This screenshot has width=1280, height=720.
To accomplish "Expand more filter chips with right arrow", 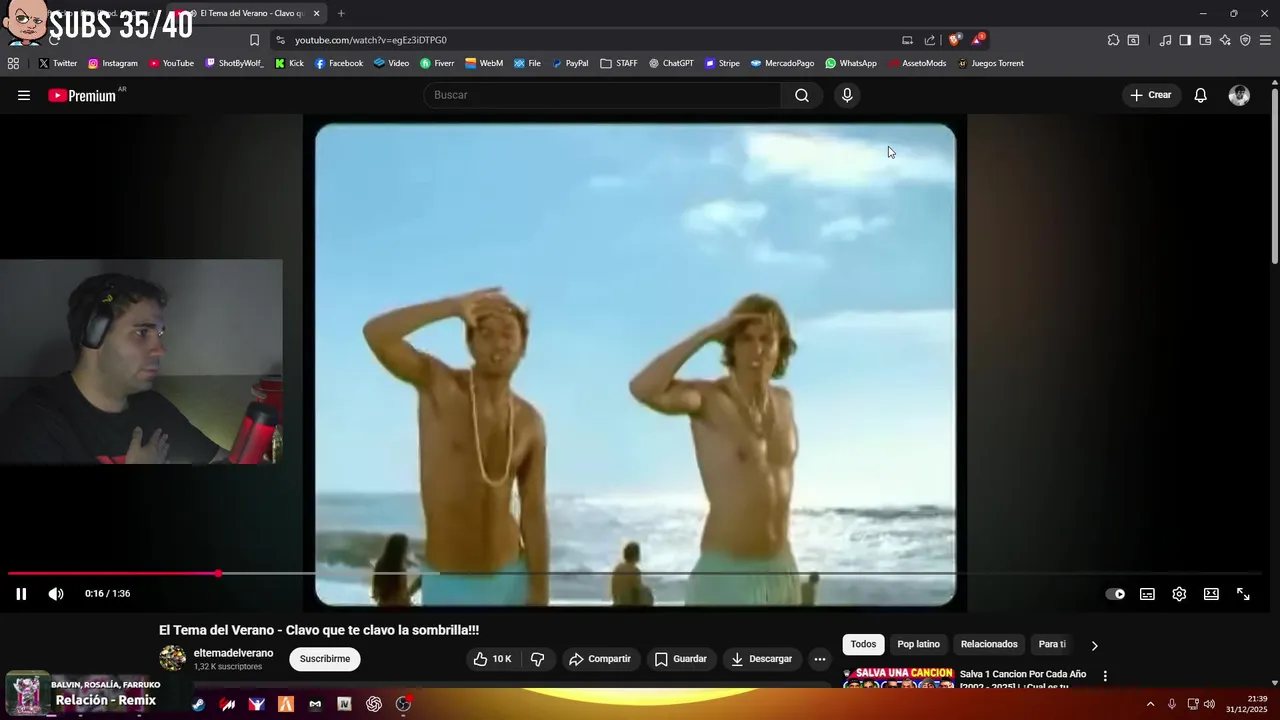I will point(1094,645).
